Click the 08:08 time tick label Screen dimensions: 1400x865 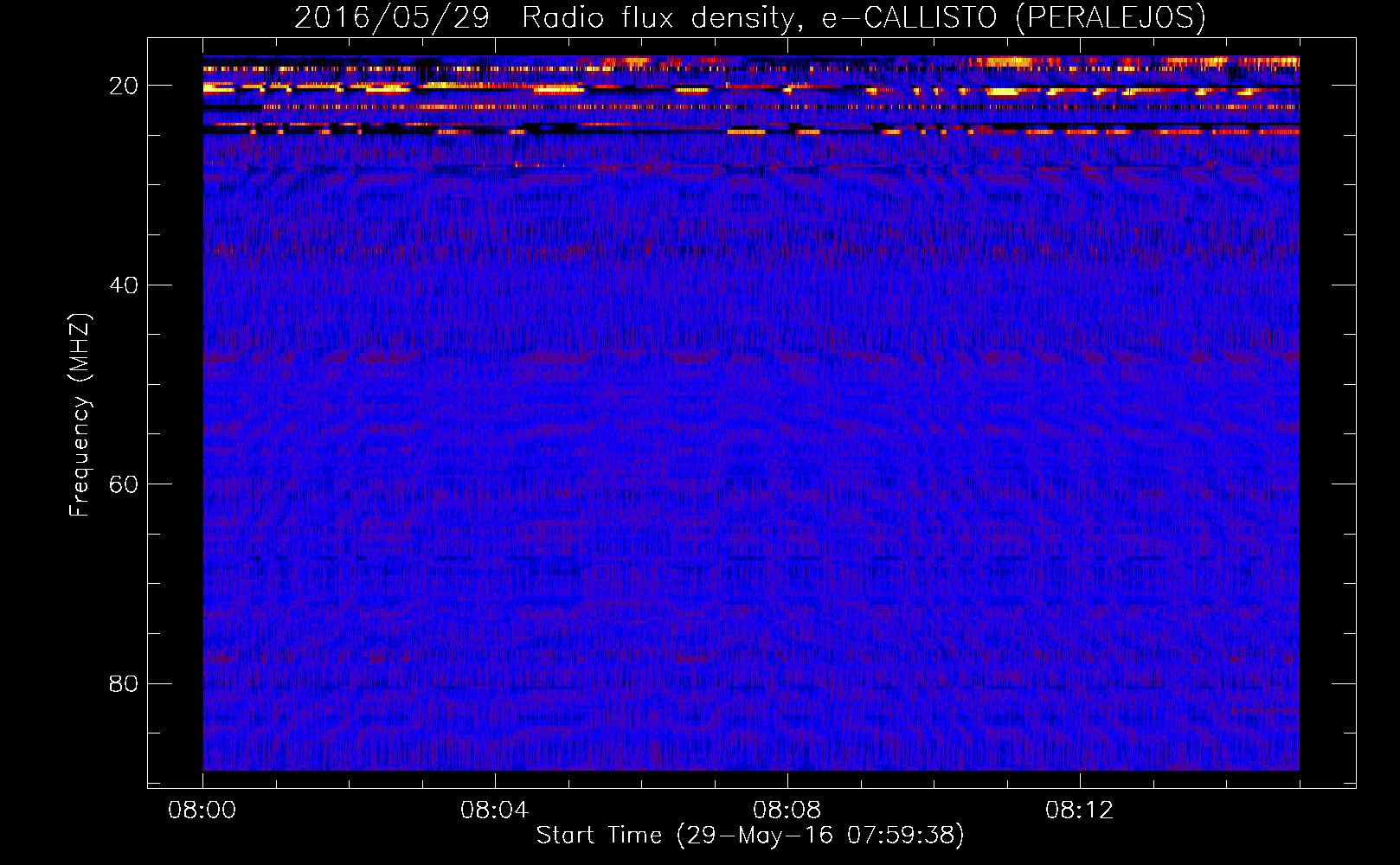(787, 811)
